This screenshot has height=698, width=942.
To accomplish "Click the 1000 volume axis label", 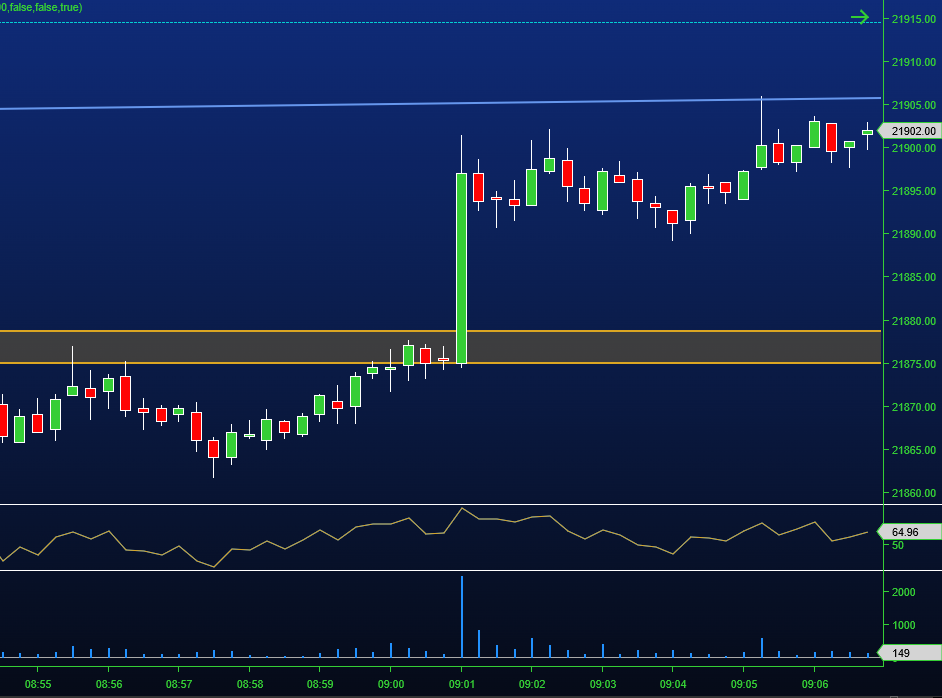I will click(904, 625).
